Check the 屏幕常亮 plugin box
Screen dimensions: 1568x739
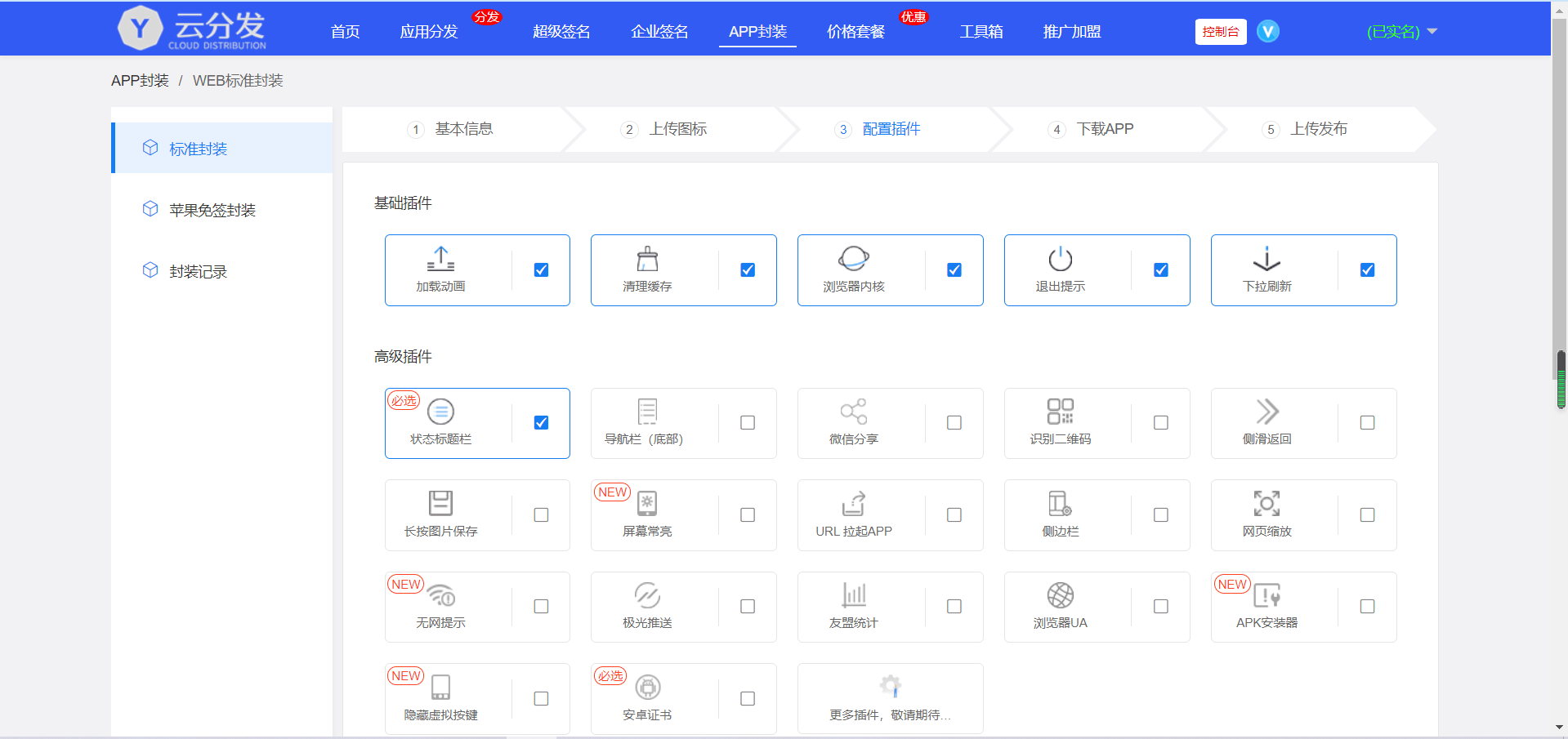(747, 514)
